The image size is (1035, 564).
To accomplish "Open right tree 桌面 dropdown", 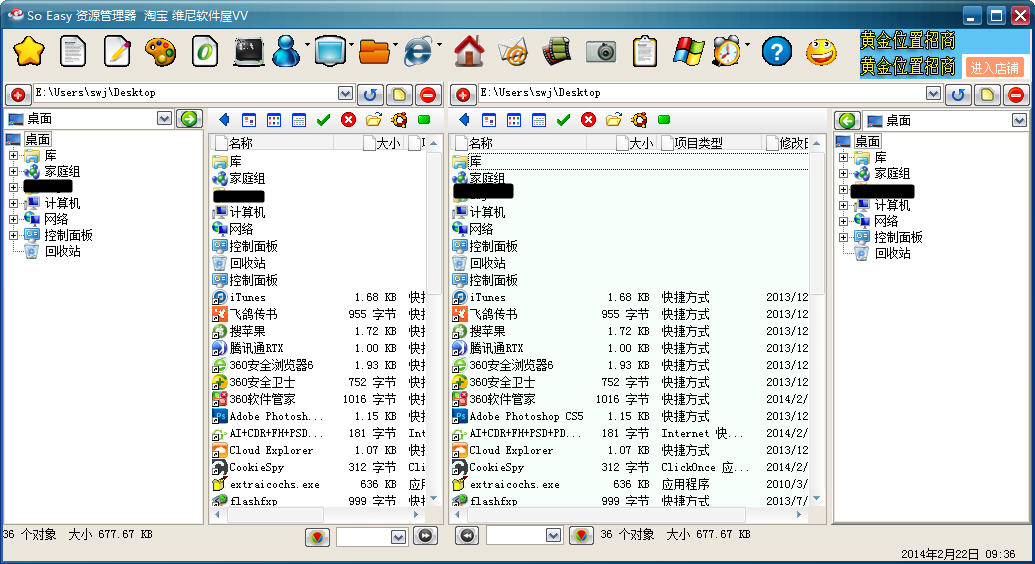I will [x=1020, y=120].
